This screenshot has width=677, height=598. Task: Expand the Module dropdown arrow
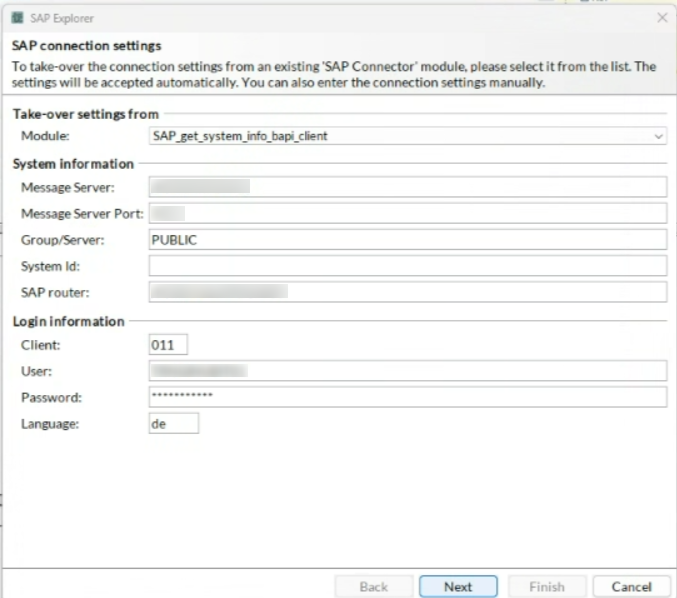coord(658,135)
